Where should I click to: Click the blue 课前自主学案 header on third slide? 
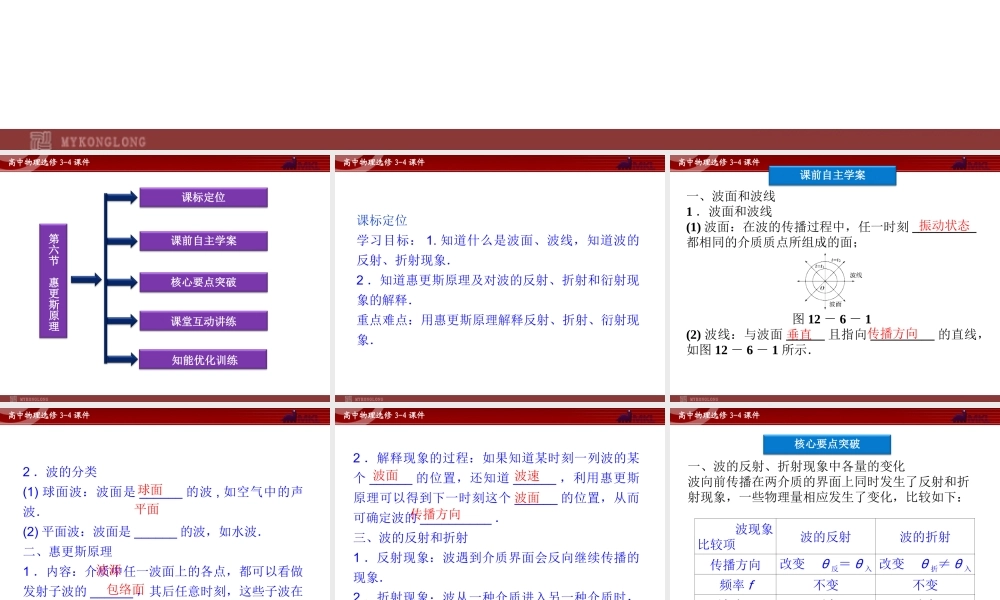832,175
